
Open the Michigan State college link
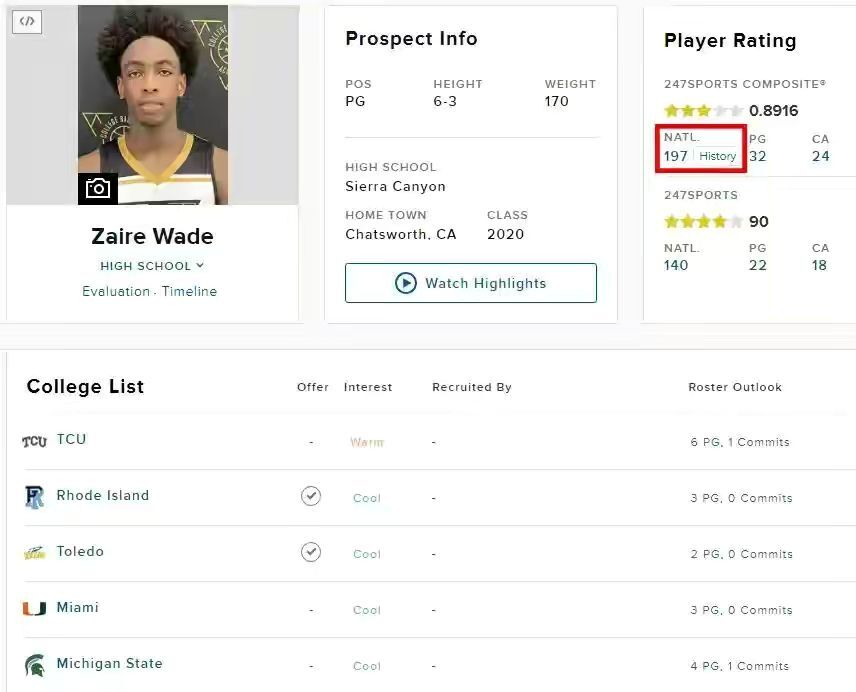[x=109, y=663]
